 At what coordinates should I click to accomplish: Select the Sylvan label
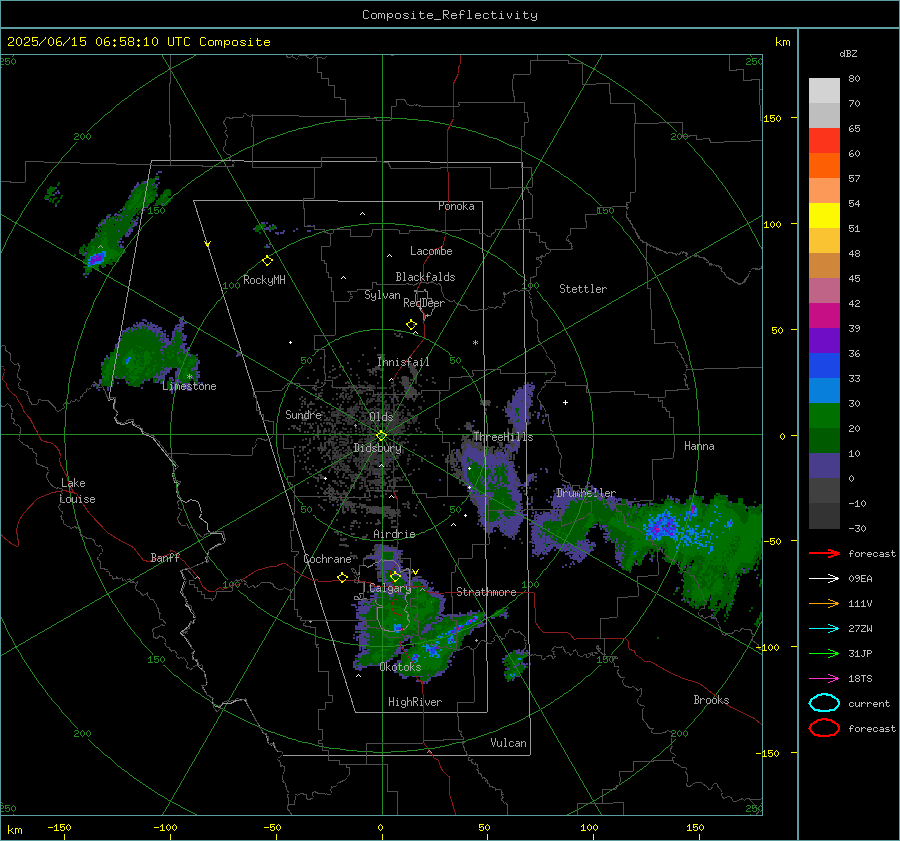pyautogui.click(x=382, y=295)
